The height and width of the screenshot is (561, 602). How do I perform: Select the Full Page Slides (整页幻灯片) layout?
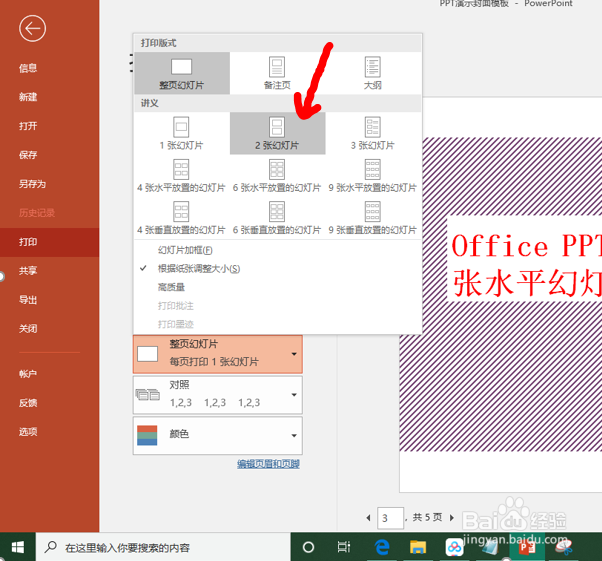click(x=182, y=73)
